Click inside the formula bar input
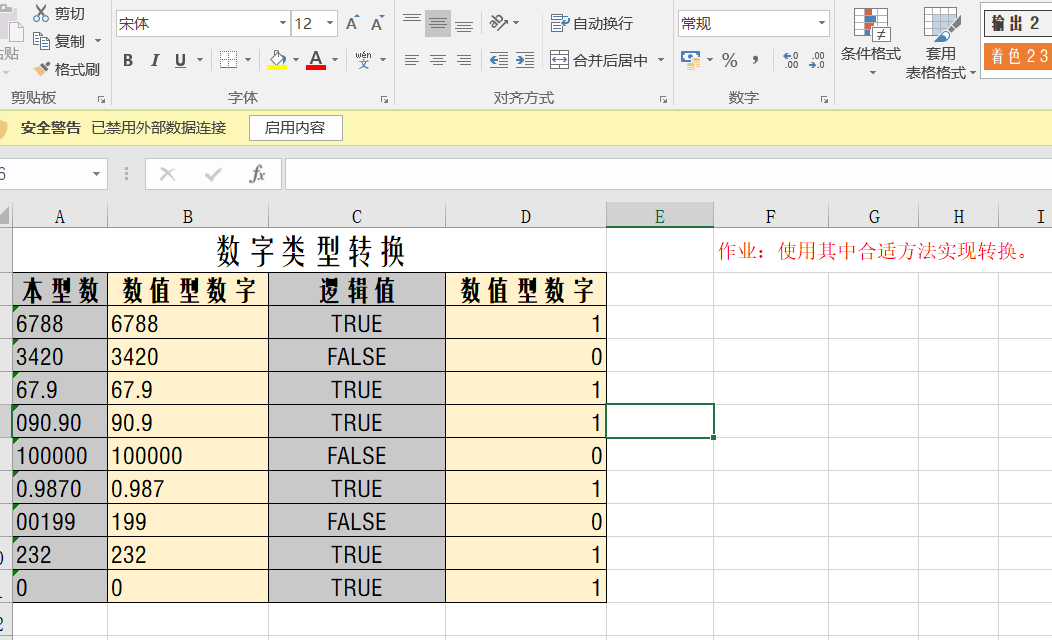The image size is (1052, 640). [668, 174]
